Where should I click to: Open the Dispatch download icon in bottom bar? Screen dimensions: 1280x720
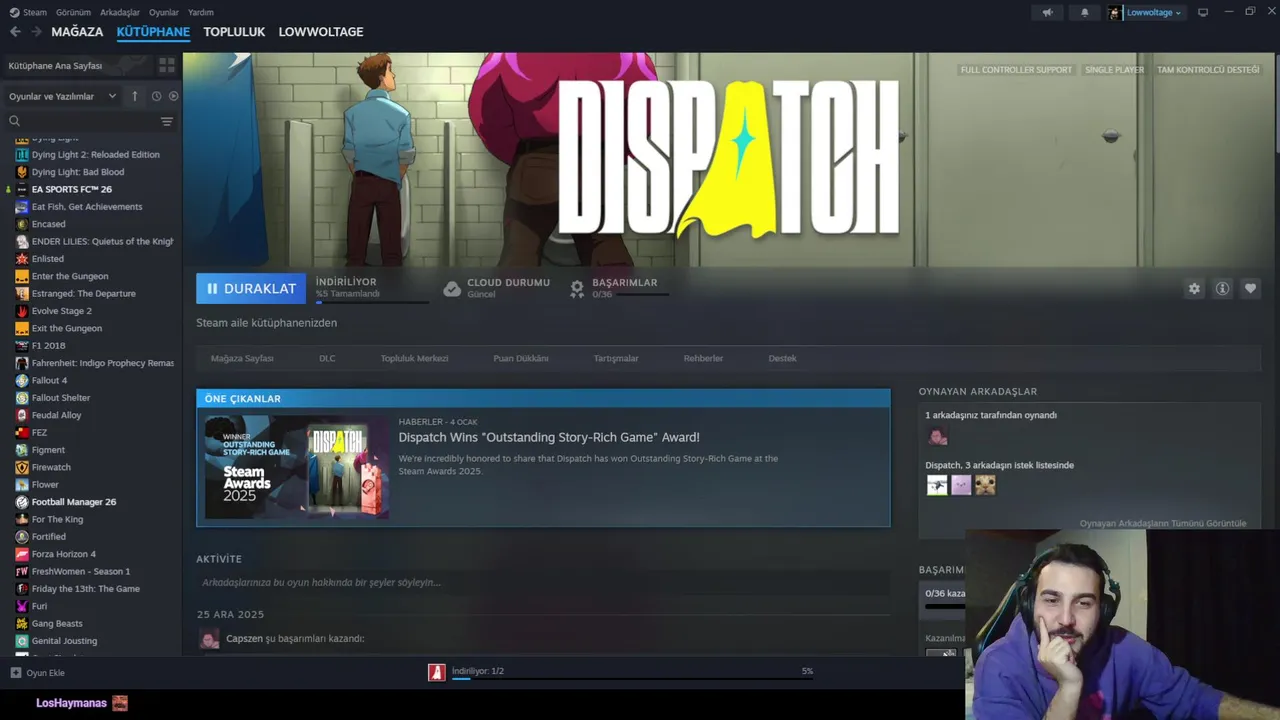click(x=436, y=672)
